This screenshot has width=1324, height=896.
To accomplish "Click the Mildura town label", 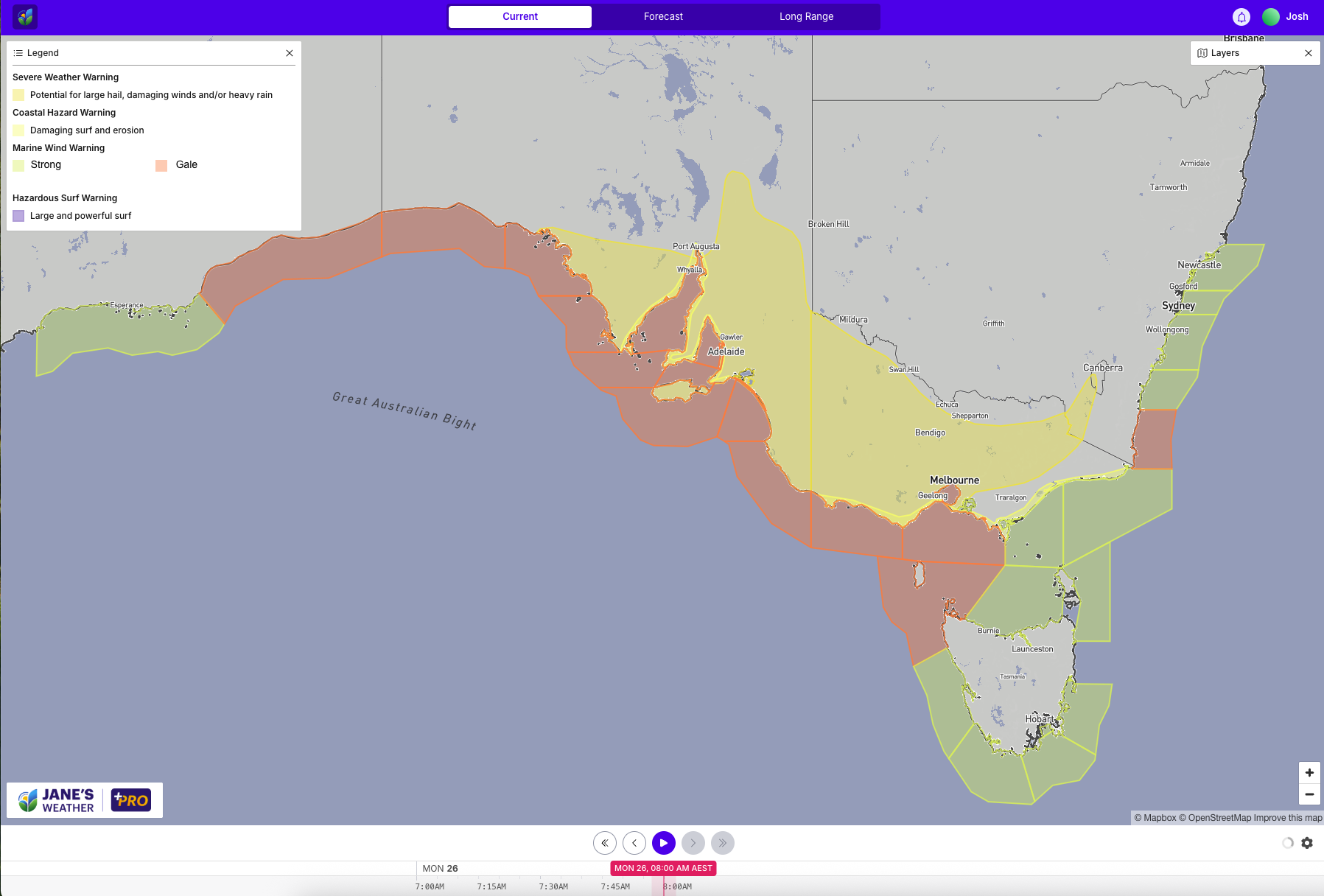I will (853, 320).
